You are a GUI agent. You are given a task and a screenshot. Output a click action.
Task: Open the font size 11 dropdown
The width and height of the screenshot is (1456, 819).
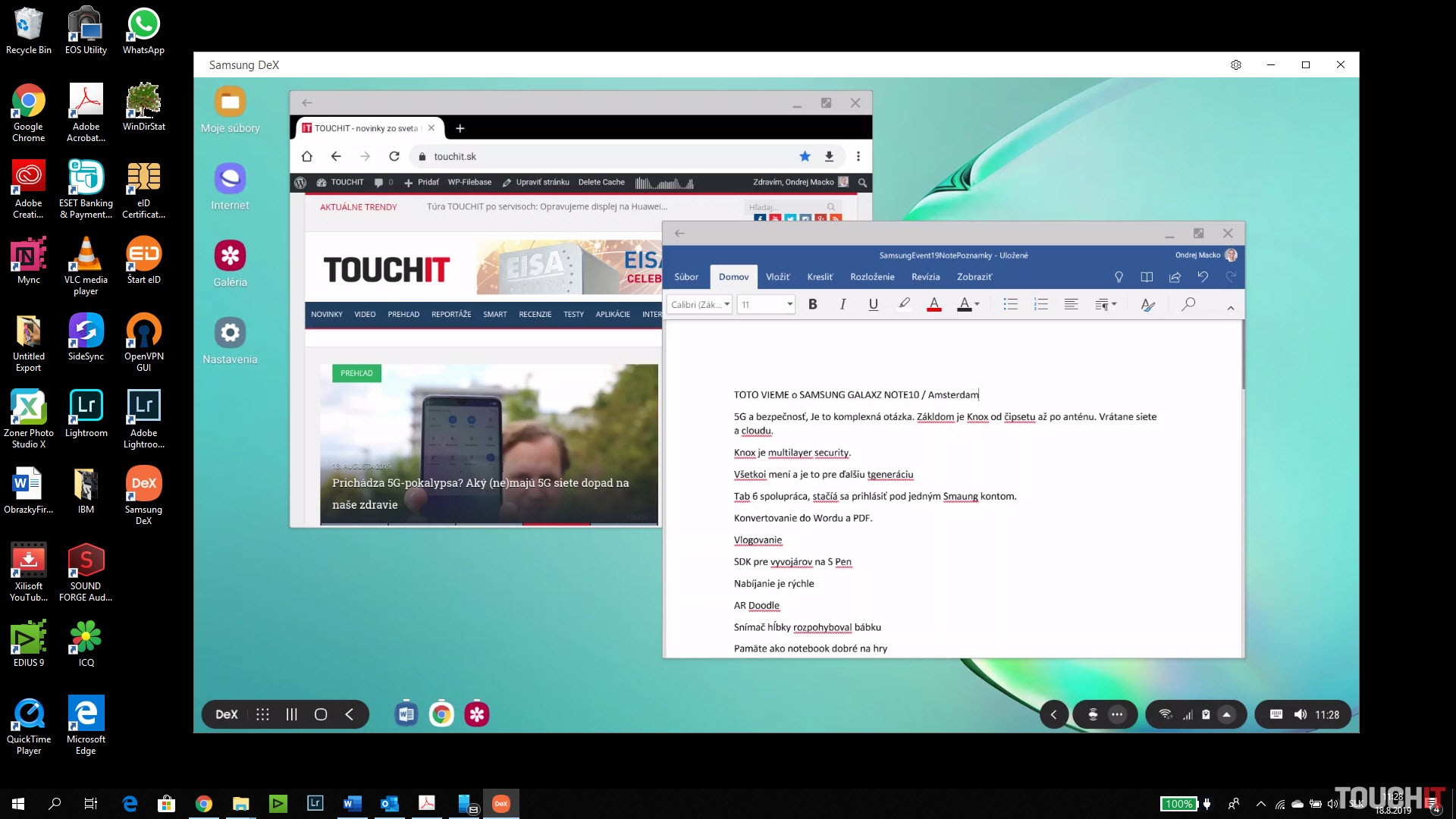tap(767, 305)
